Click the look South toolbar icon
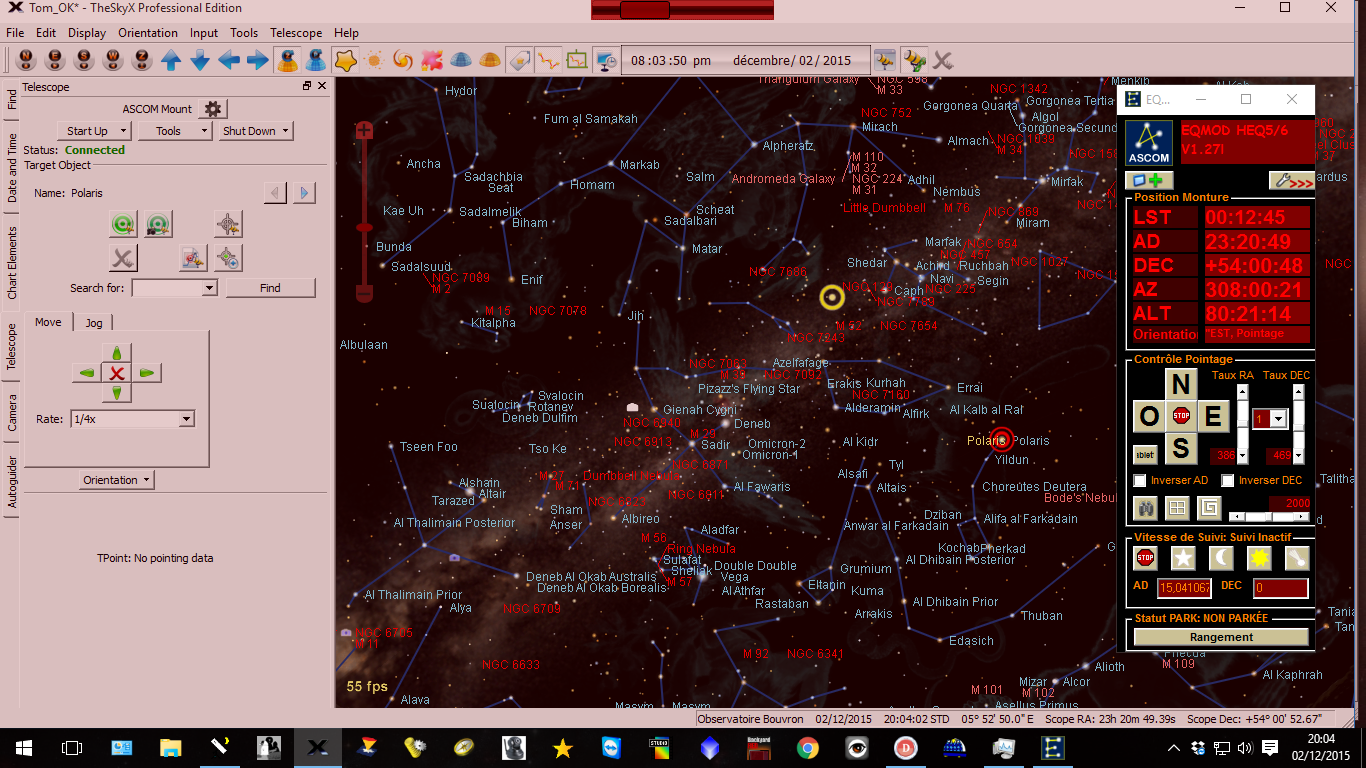This screenshot has height=768, width=1366. click(x=84, y=60)
